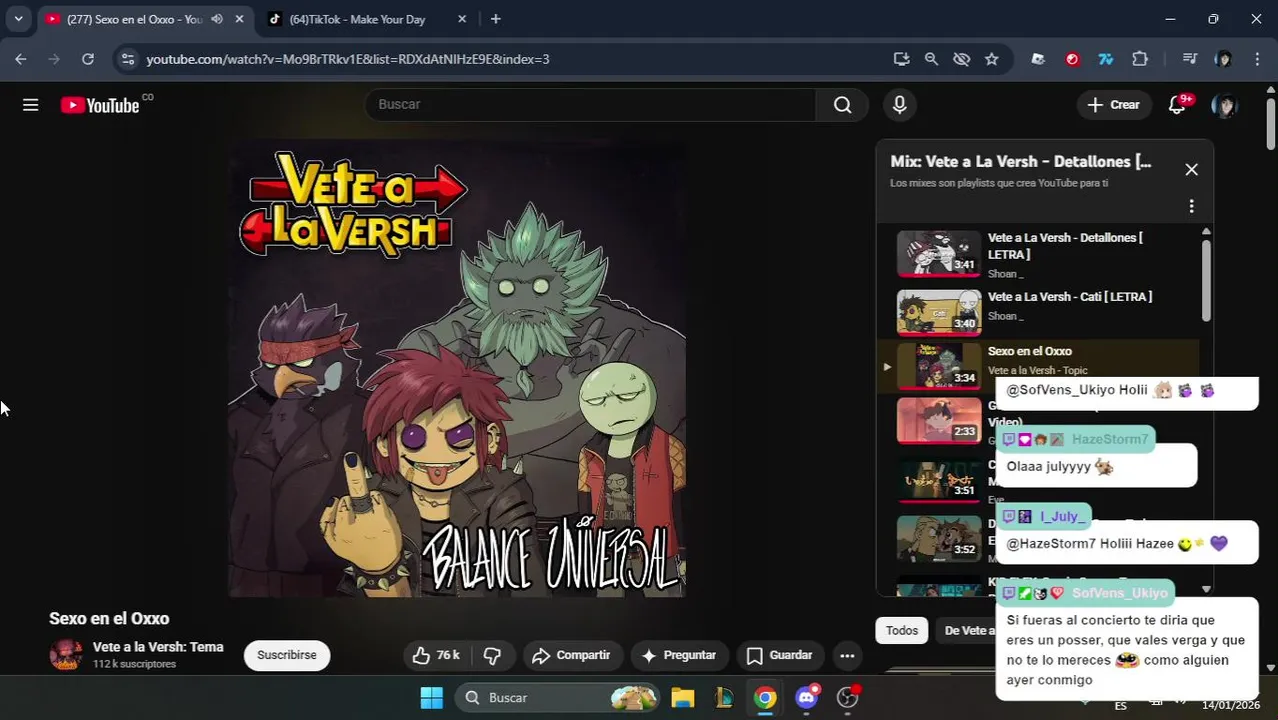Open League of Legends from the taskbar
Image resolution: width=1278 pixels, height=720 pixels.
724,698
